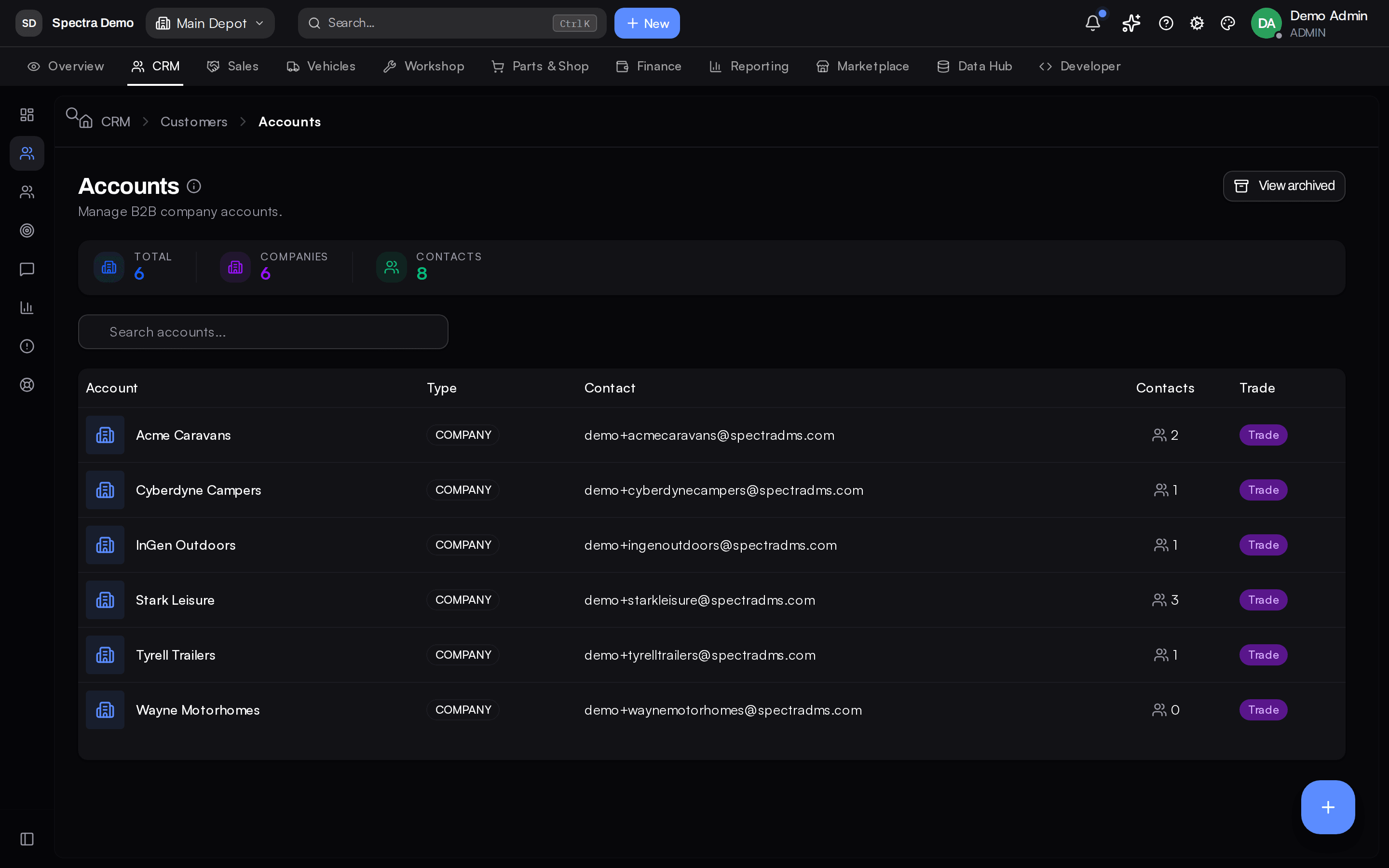Open the target sidebar icon
The width and height of the screenshot is (1389, 868).
tap(27, 231)
